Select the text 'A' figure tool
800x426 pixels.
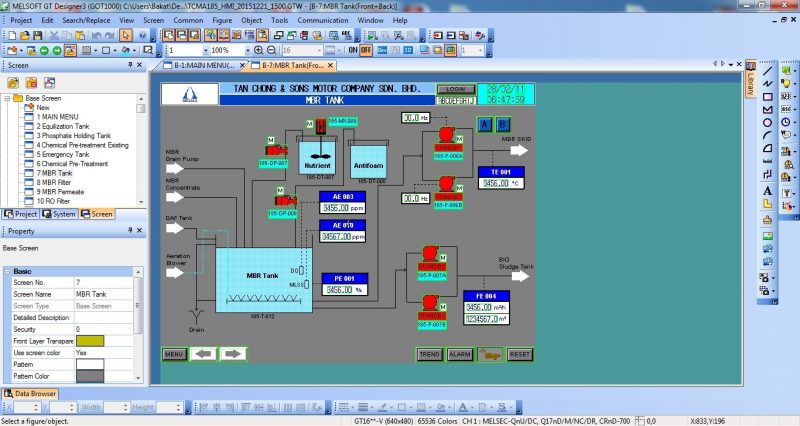click(x=767, y=190)
